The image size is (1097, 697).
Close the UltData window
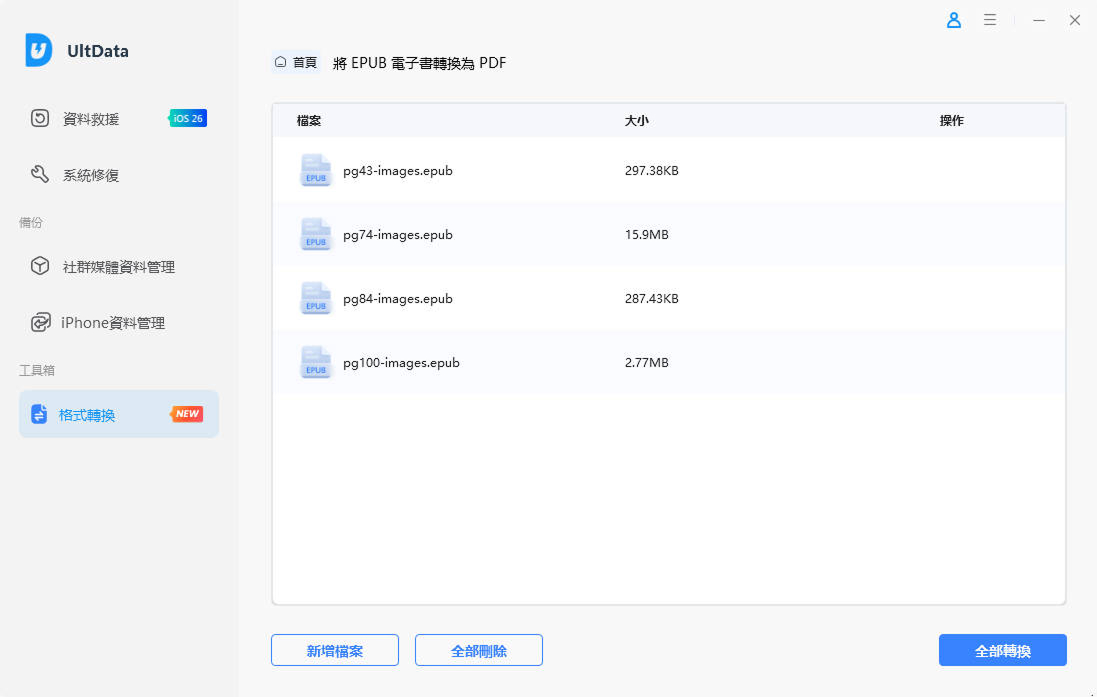[x=1075, y=20]
